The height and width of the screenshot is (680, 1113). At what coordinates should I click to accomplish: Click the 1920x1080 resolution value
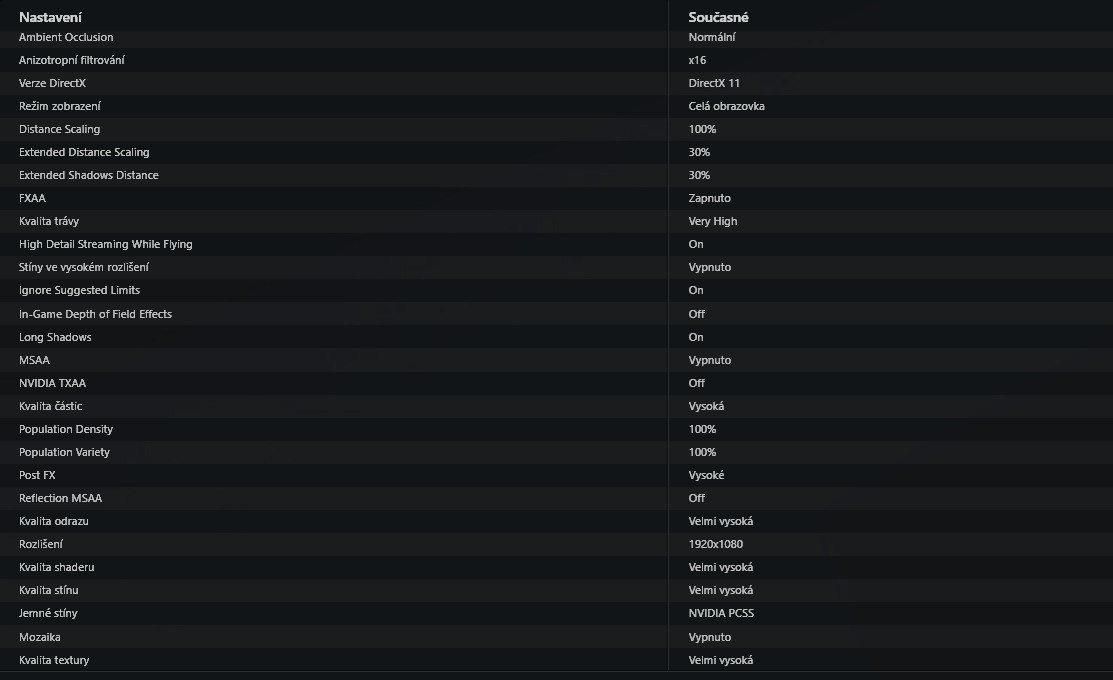pos(716,544)
